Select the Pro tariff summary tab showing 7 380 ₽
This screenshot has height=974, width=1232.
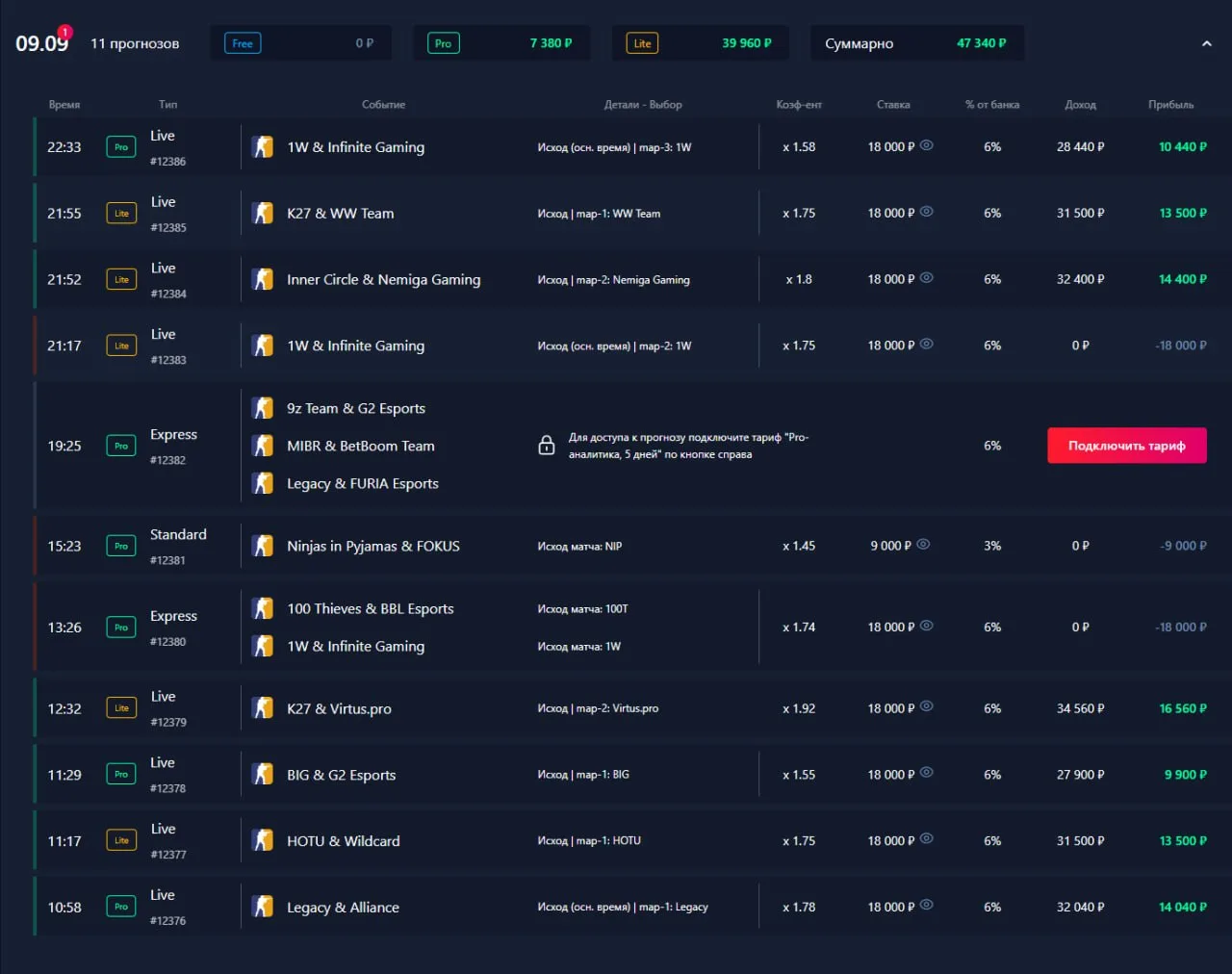coord(501,43)
